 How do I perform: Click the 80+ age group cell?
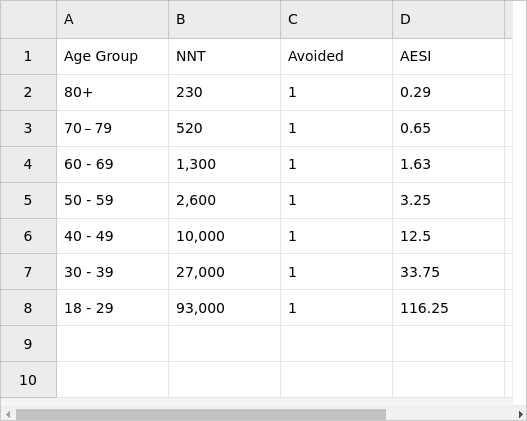coord(113,92)
